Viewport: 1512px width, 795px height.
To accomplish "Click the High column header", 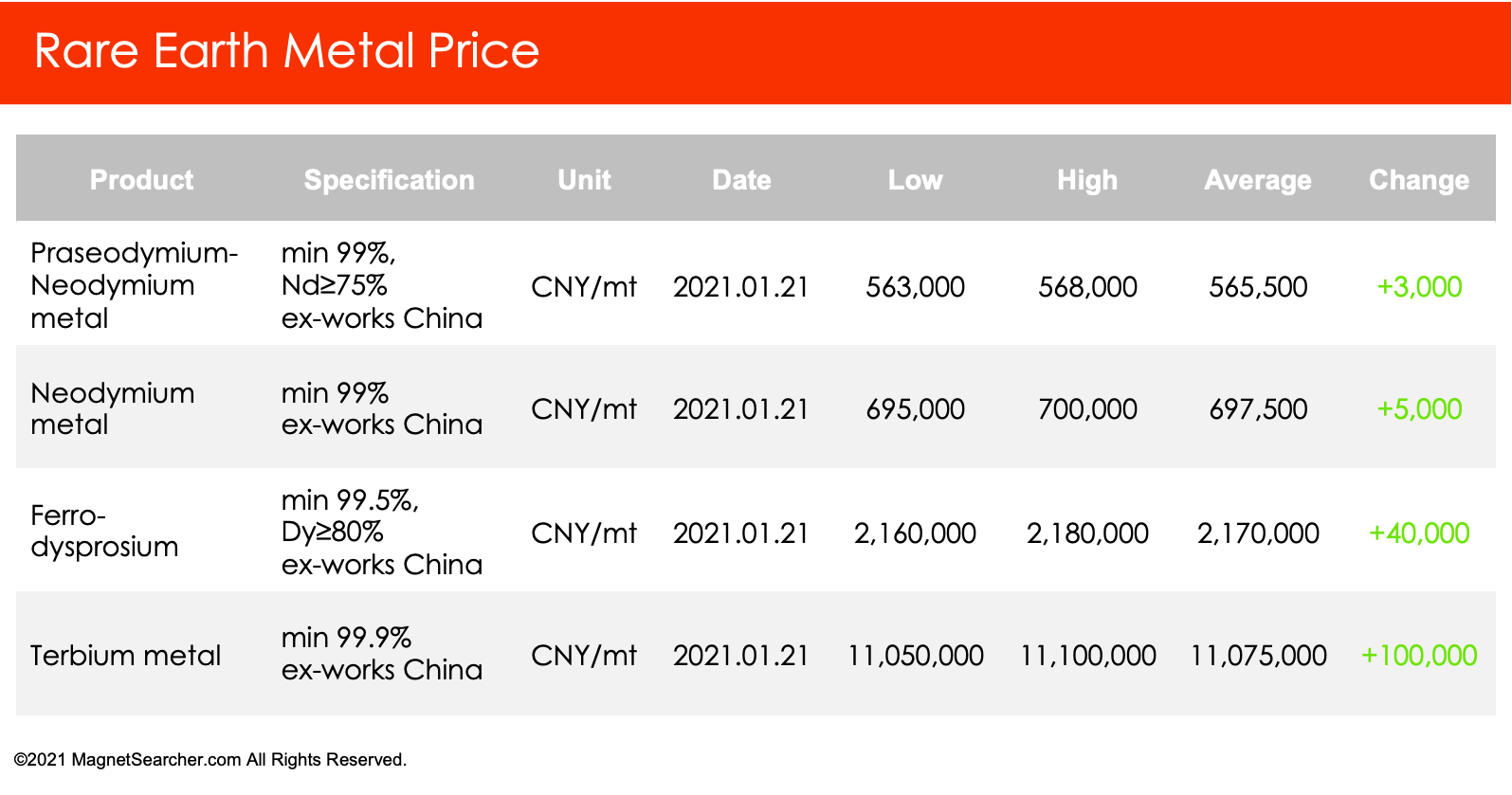I will click(1087, 180).
